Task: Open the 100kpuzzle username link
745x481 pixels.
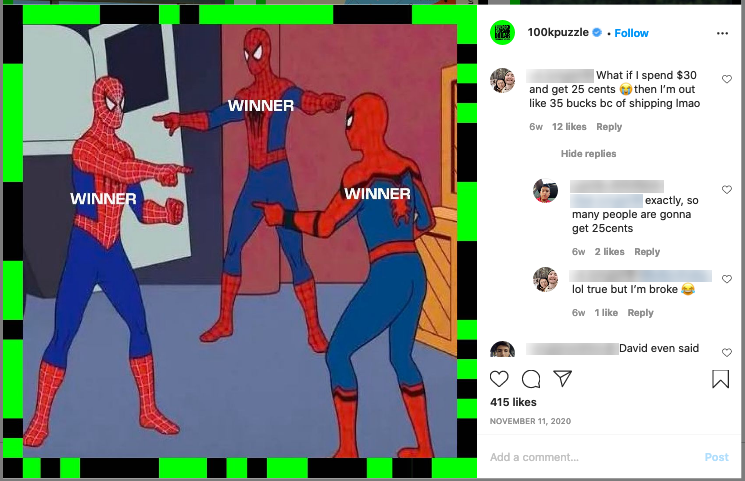Action: coord(558,32)
